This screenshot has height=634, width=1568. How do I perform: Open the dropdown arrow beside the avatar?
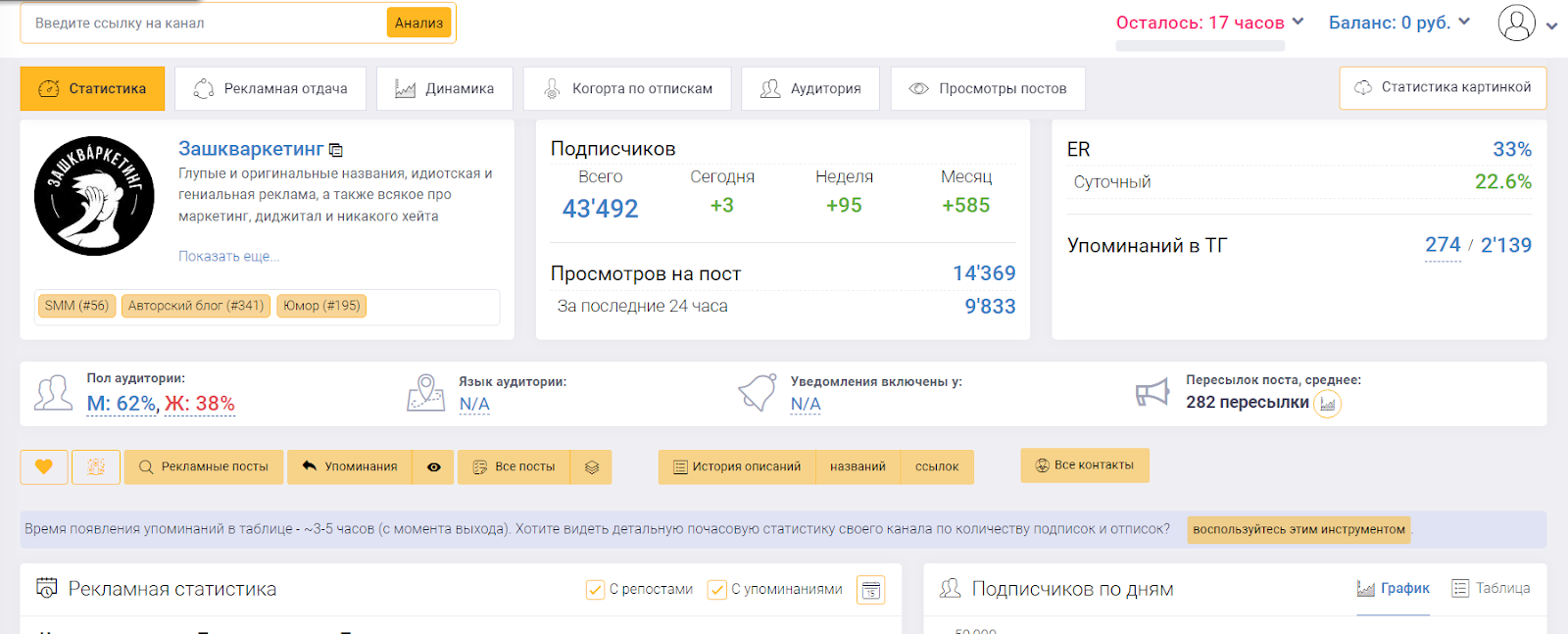(1551, 26)
